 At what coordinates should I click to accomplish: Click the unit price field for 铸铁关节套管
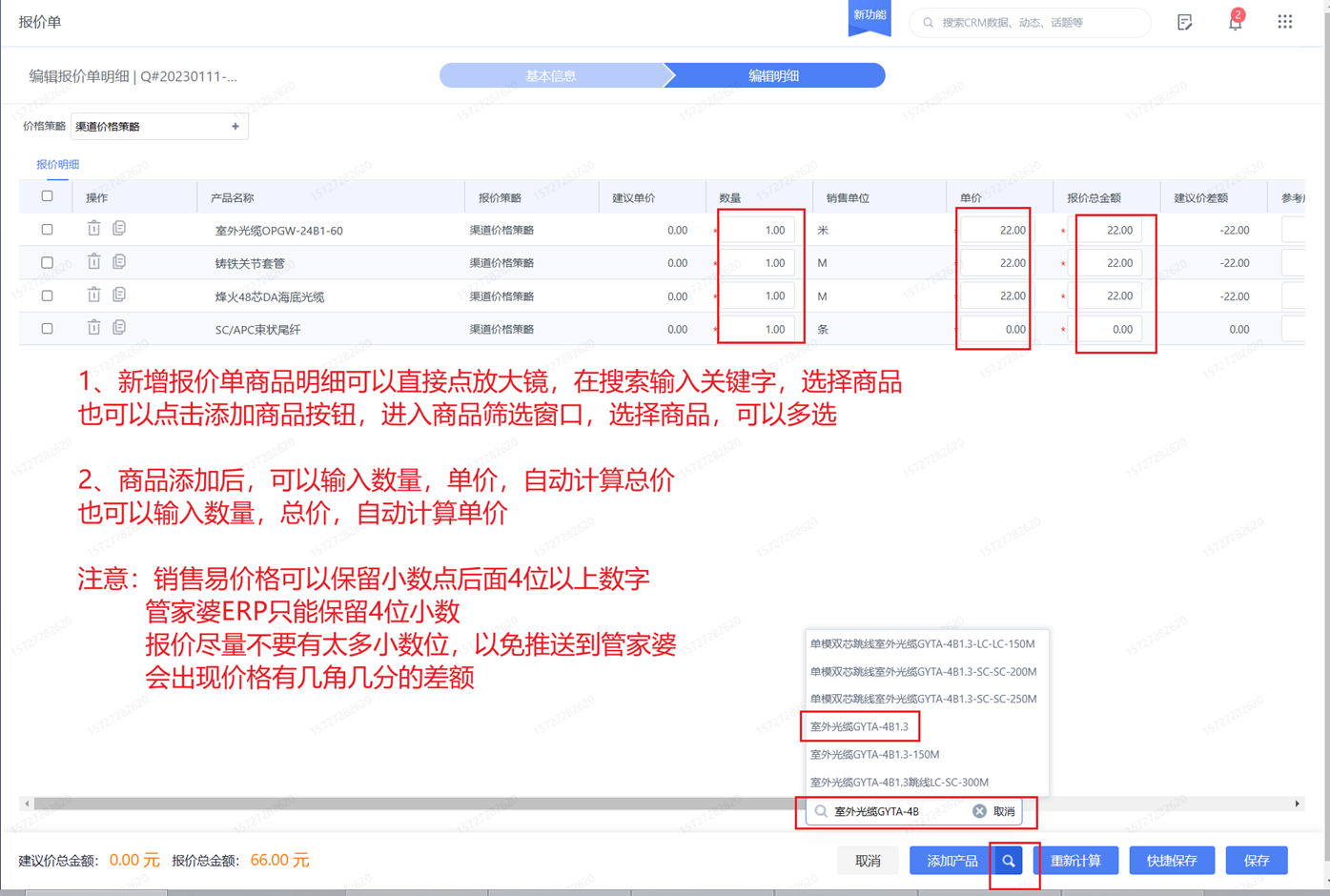(995, 262)
